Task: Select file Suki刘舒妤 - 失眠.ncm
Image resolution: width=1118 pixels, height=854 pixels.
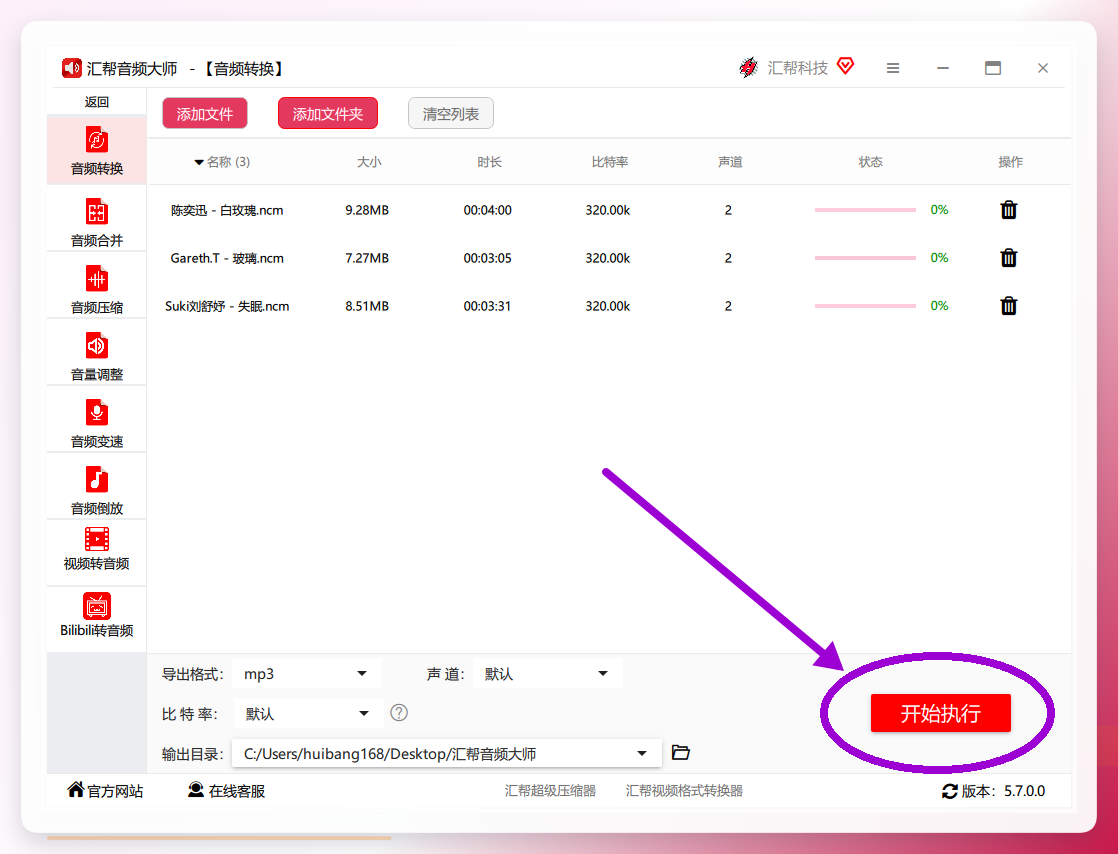Action: 227,307
